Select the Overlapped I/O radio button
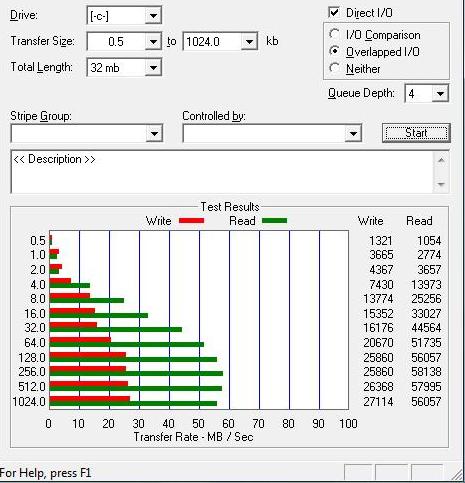This screenshot has width=465, height=483. (334, 51)
